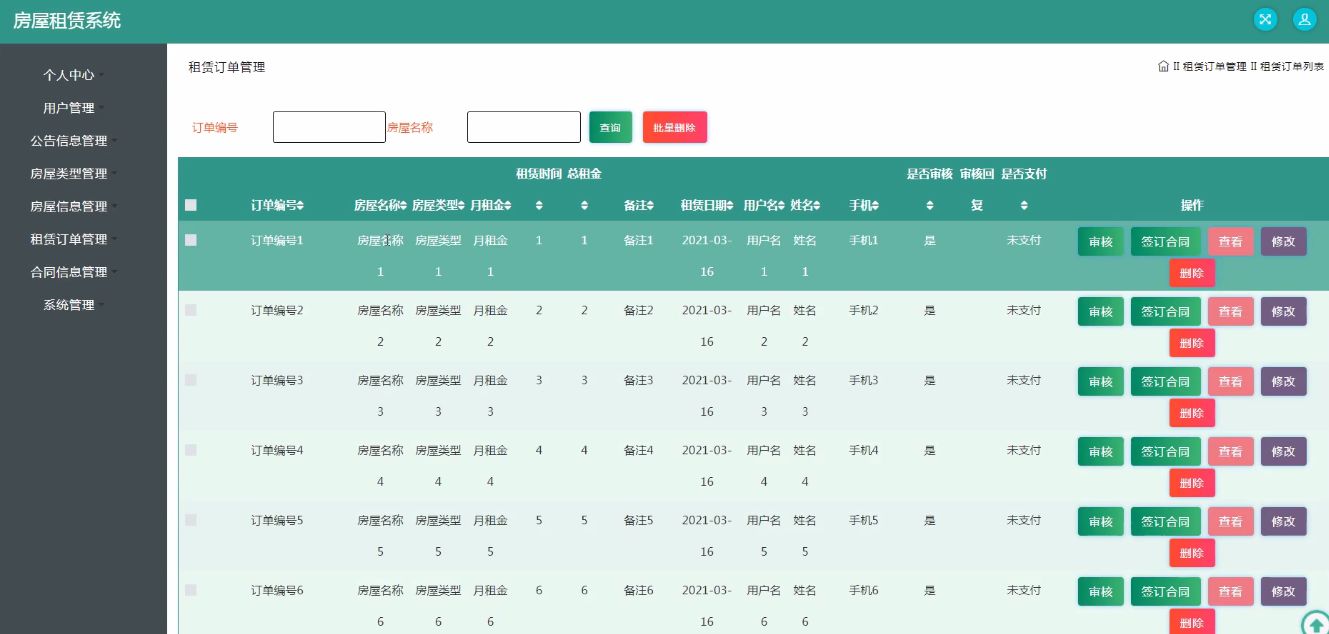Click 签订合同 for 订单编号1
This screenshot has width=1329, height=634.
[x=1166, y=241]
